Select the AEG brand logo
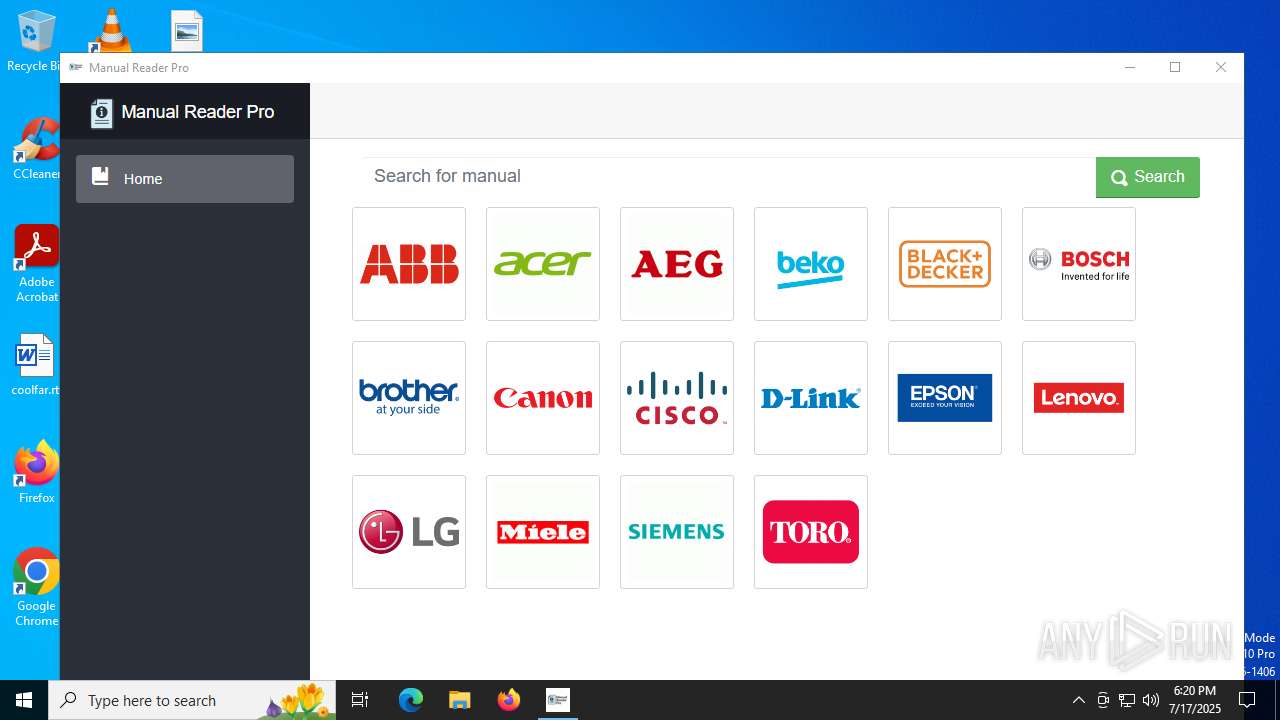 point(677,264)
